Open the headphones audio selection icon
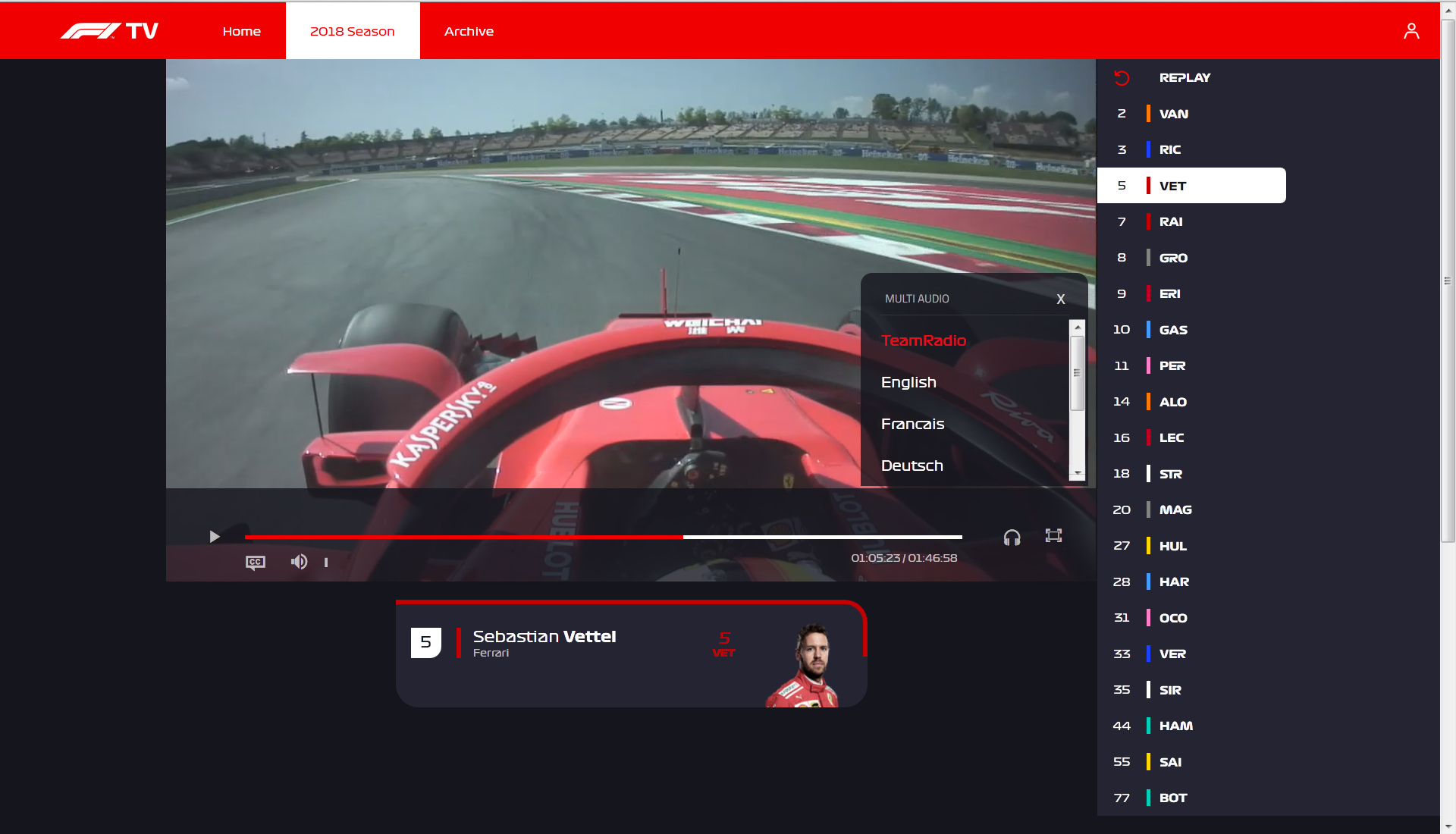Image resolution: width=1456 pixels, height=834 pixels. coord(1012,538)
